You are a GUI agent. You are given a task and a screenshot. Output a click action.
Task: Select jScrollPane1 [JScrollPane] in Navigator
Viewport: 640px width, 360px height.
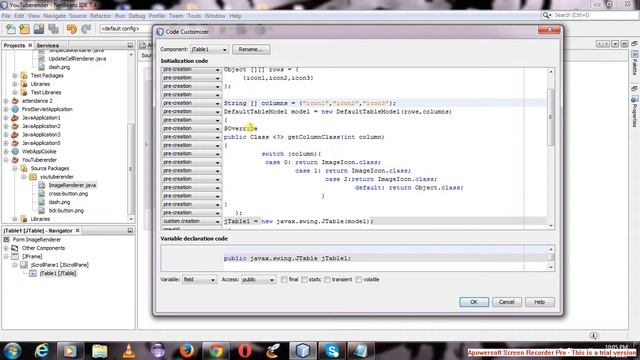(60, 265)
